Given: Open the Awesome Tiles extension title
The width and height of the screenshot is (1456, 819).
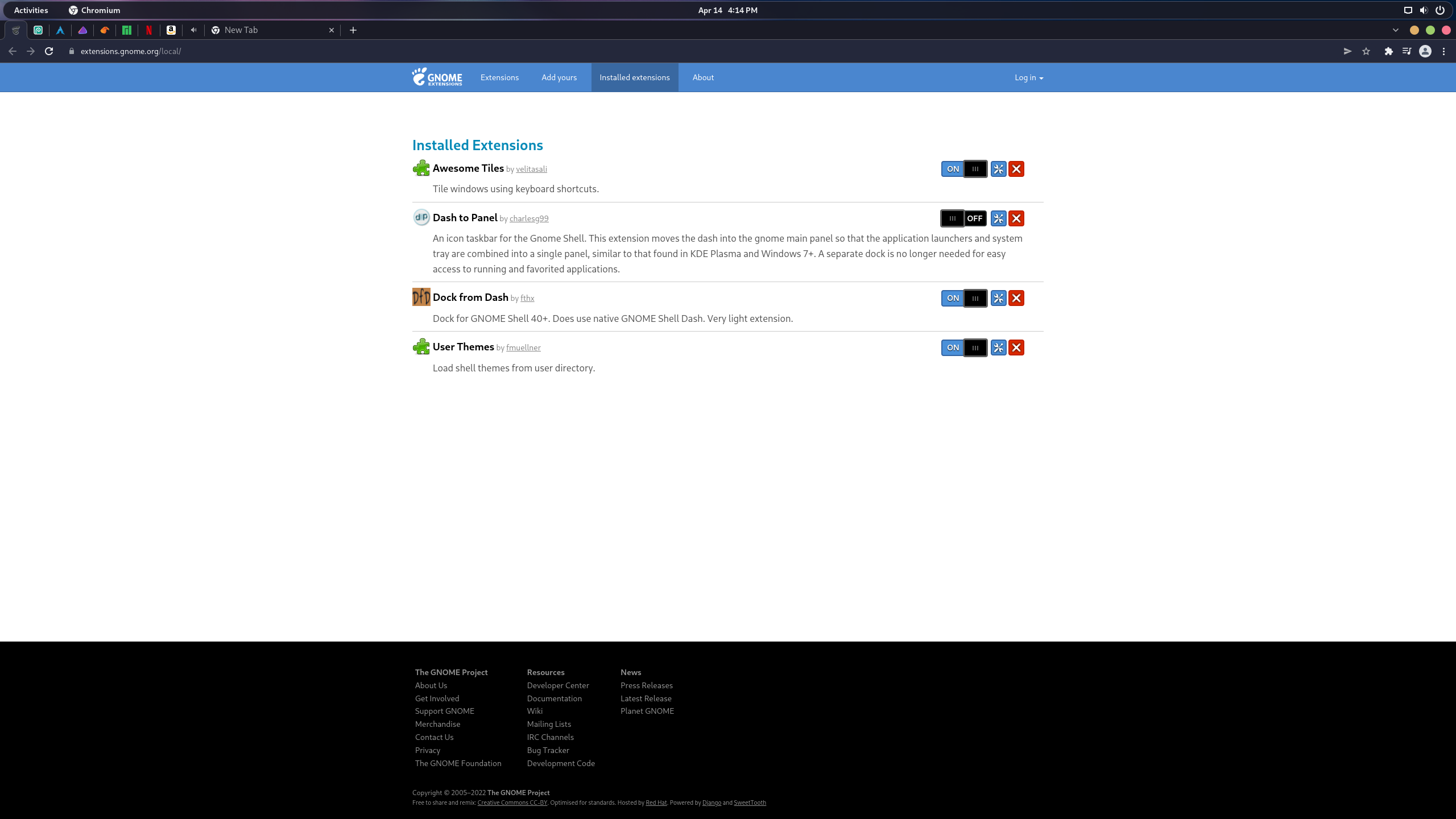Looking at the screenshot, I should tap(468, 168).
